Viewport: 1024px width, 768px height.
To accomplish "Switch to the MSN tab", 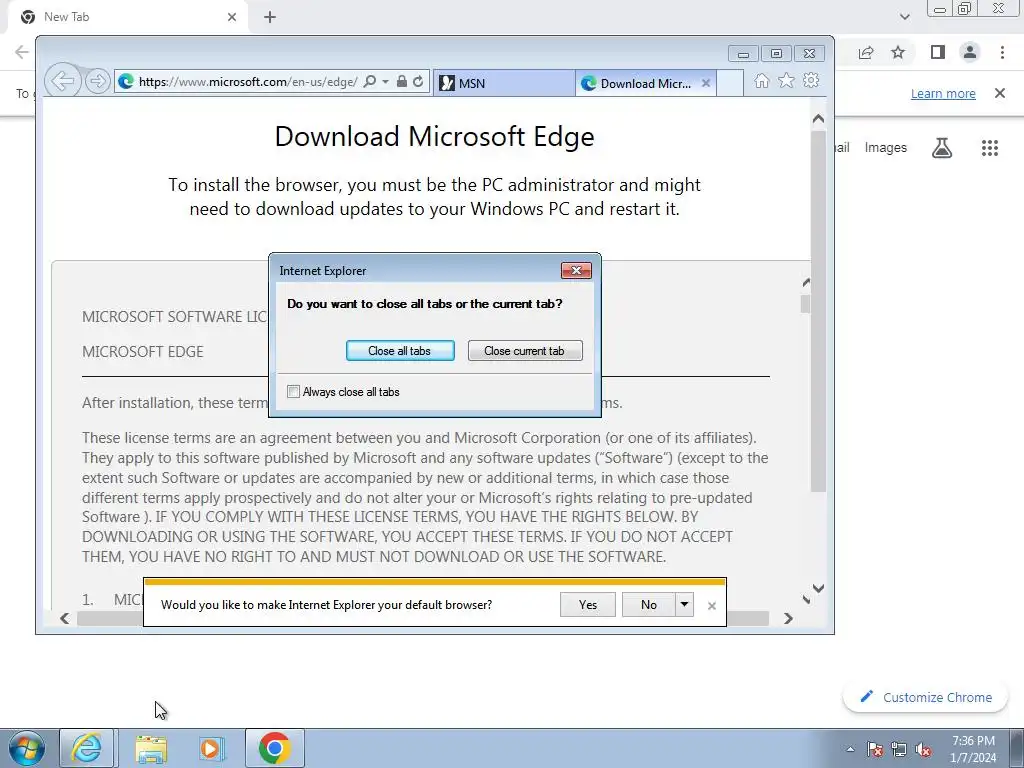I will coord(504,83).
